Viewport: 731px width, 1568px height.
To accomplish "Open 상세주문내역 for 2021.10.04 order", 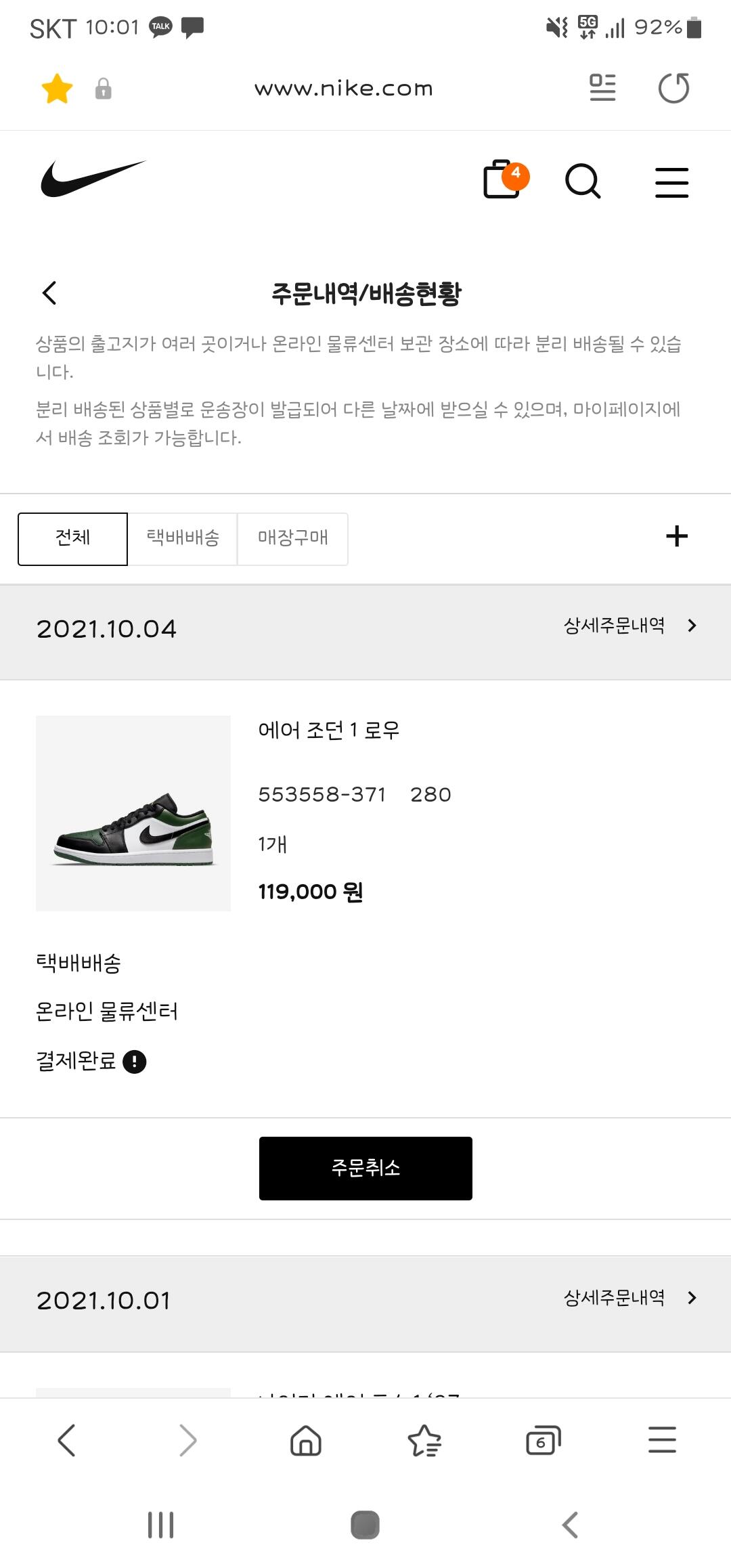I will (629, 626).
